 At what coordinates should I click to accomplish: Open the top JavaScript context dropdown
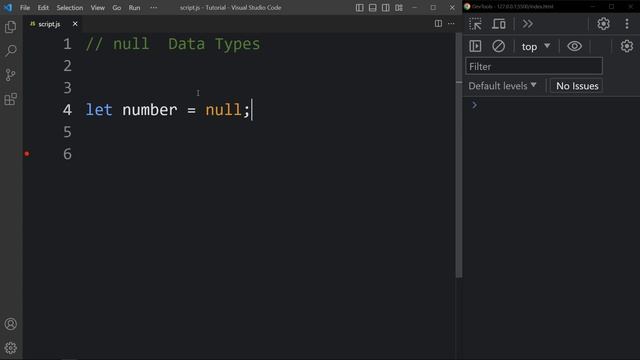pos(536,47)
